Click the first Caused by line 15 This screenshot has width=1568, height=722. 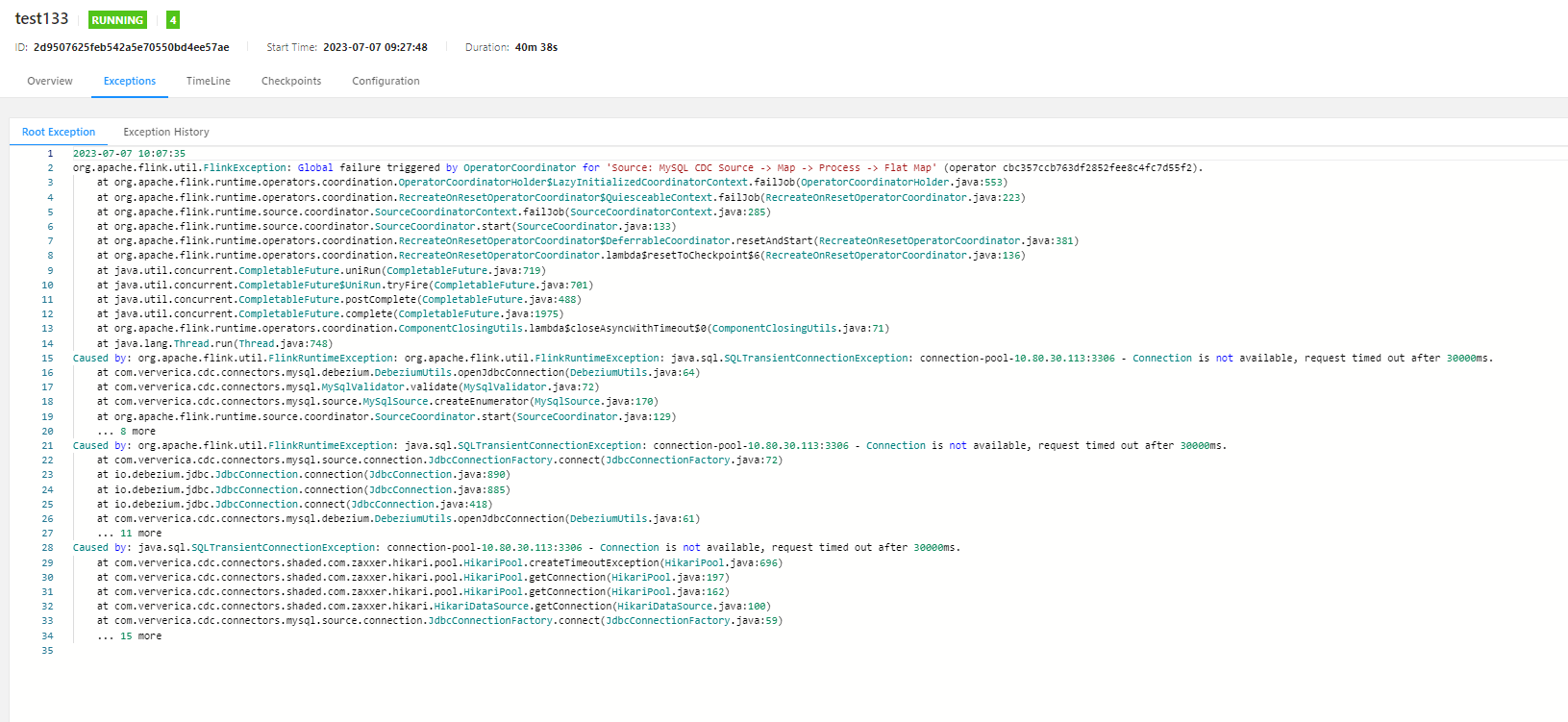[784, 358]
